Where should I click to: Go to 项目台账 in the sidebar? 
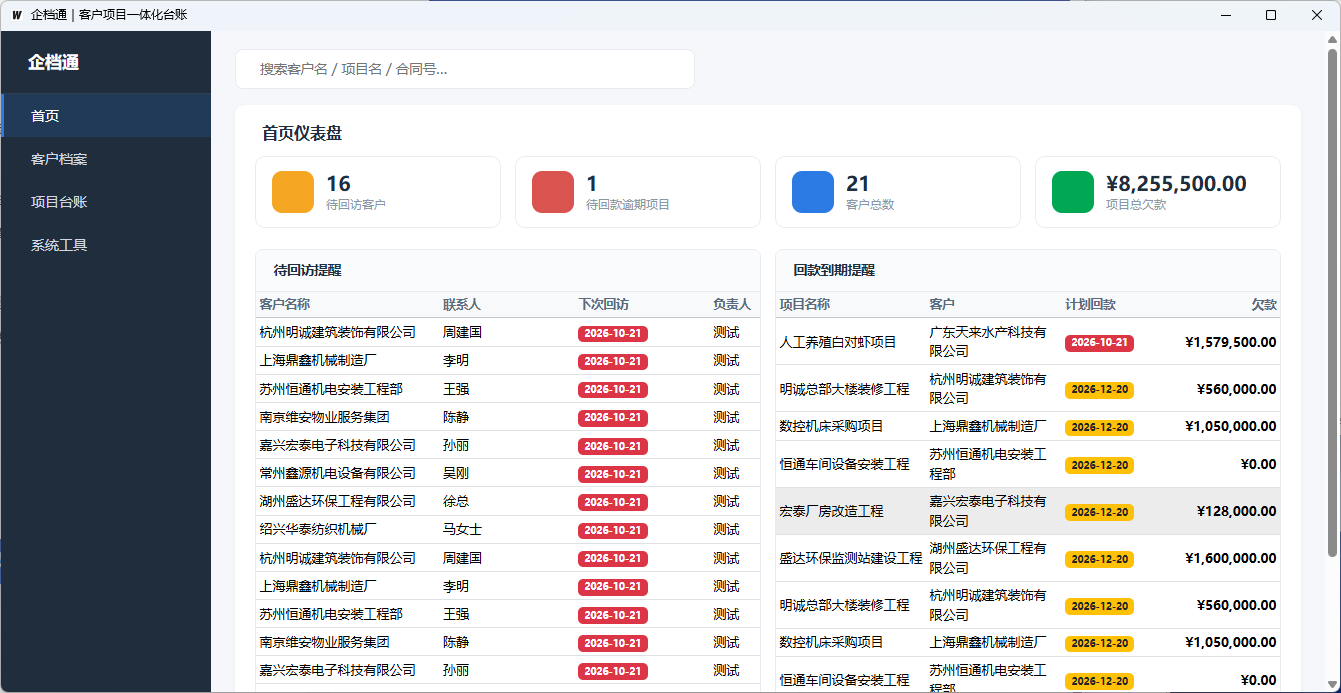pos(106,202)
